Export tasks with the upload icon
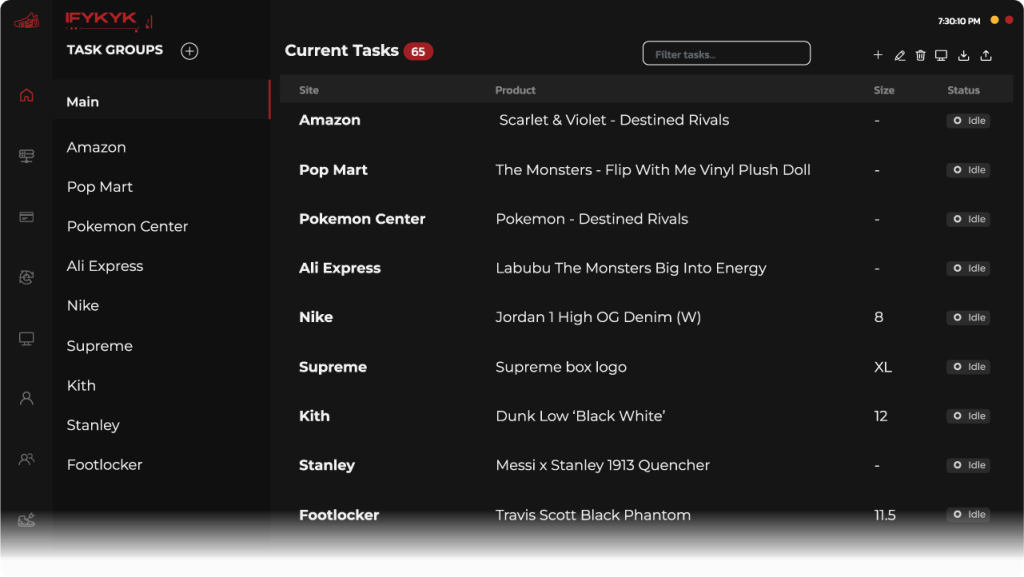The image size is (1024, 577). (x=984, y=55)
